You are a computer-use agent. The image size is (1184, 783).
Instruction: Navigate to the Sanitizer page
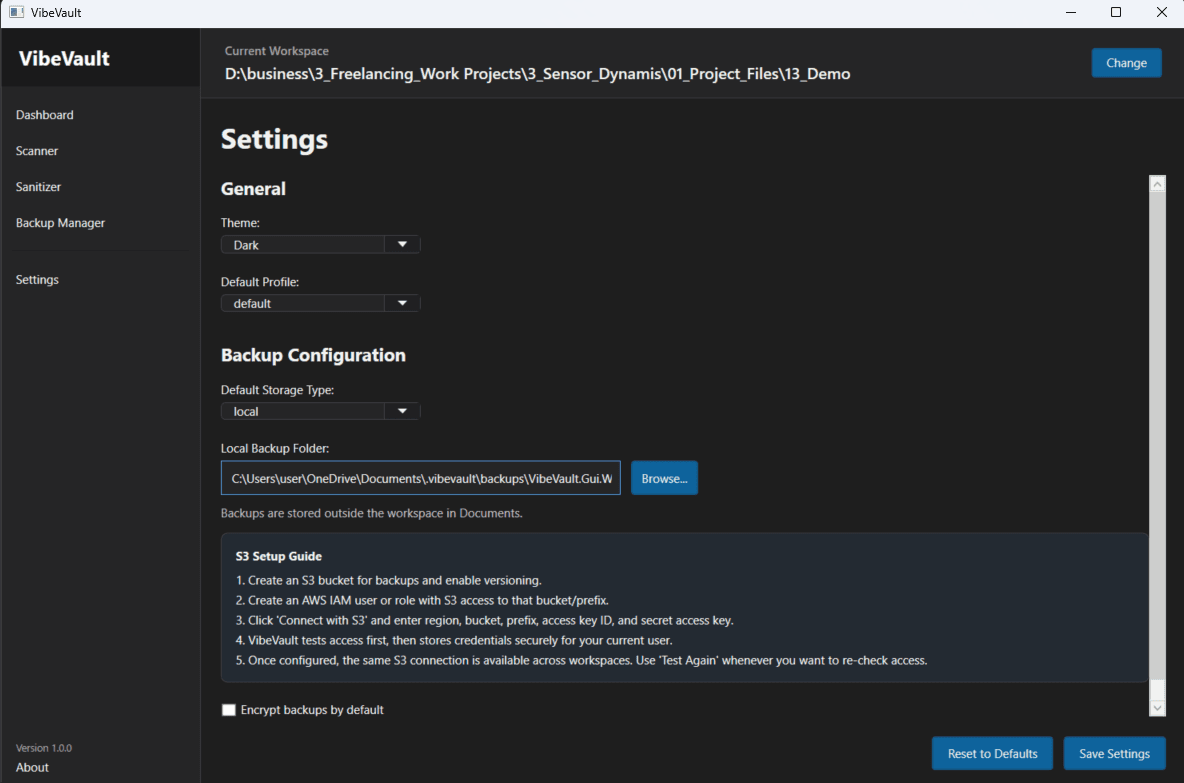pos(38,186)
